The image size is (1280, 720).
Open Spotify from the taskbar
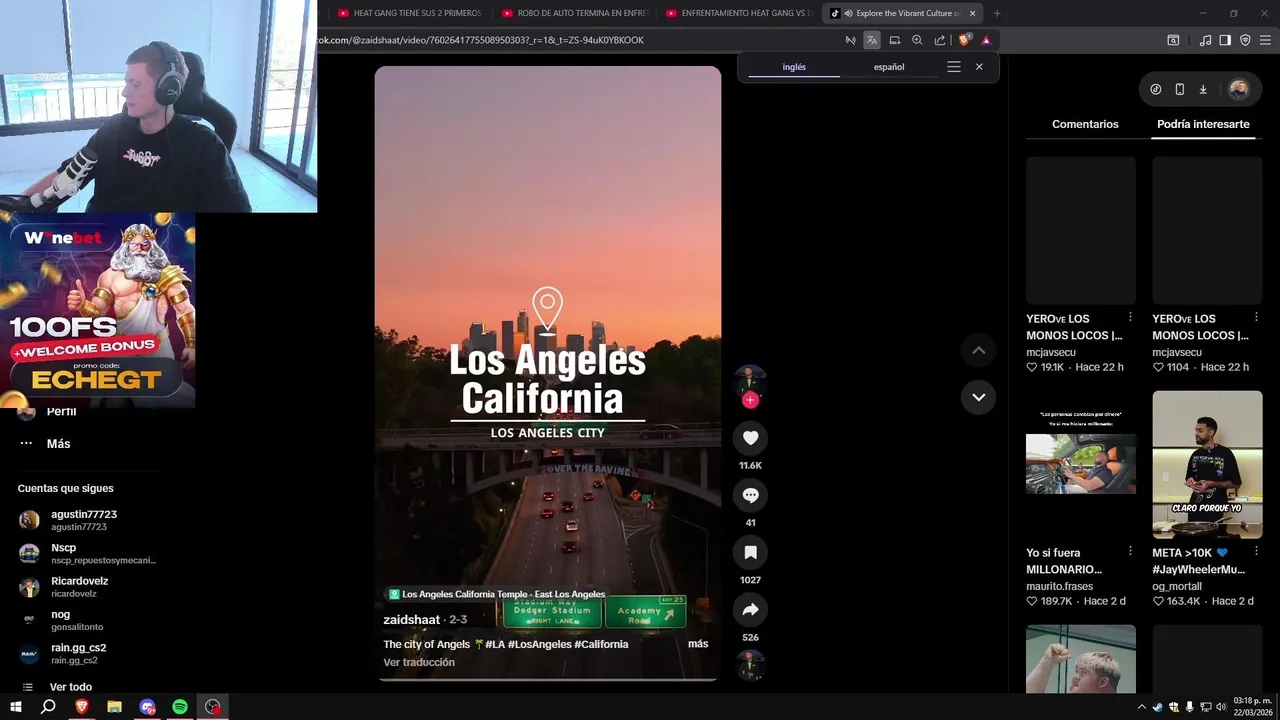tap(180, 706)
